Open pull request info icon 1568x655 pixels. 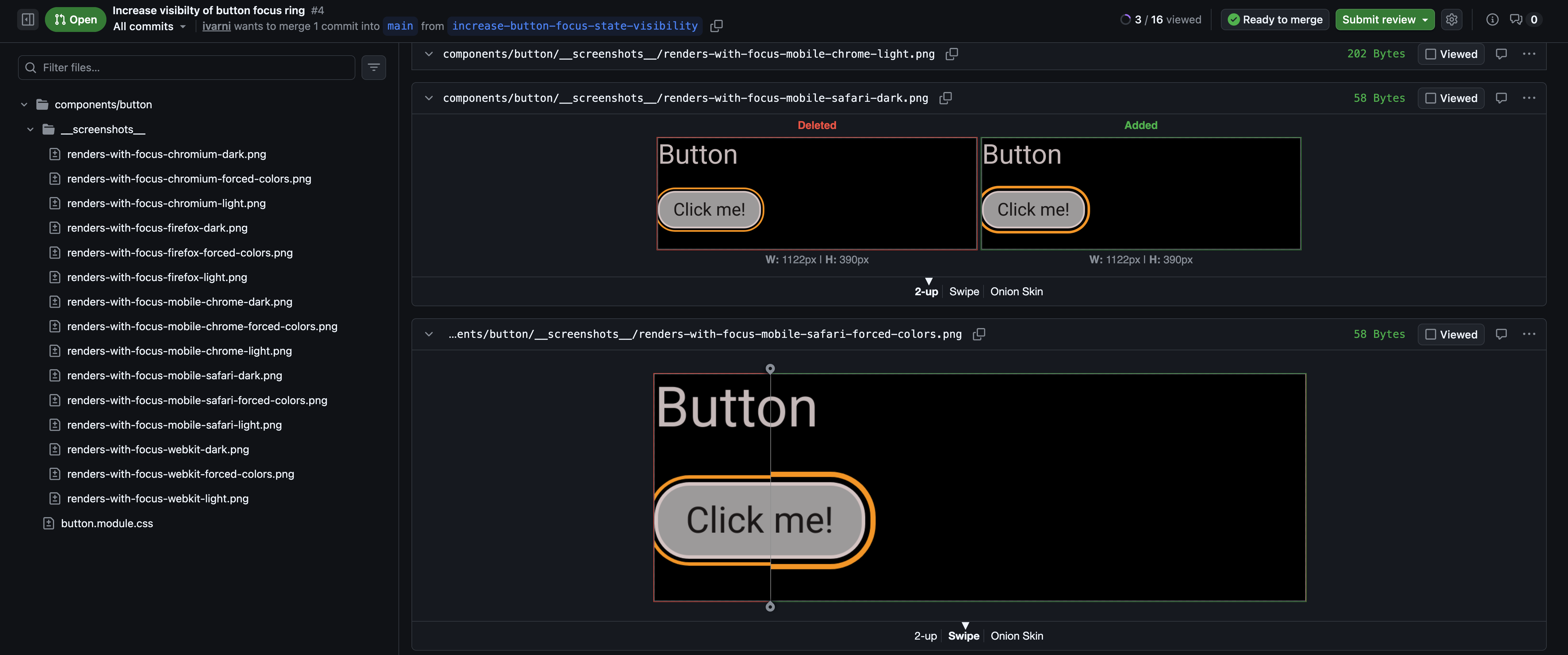[x=1492, y=20]
